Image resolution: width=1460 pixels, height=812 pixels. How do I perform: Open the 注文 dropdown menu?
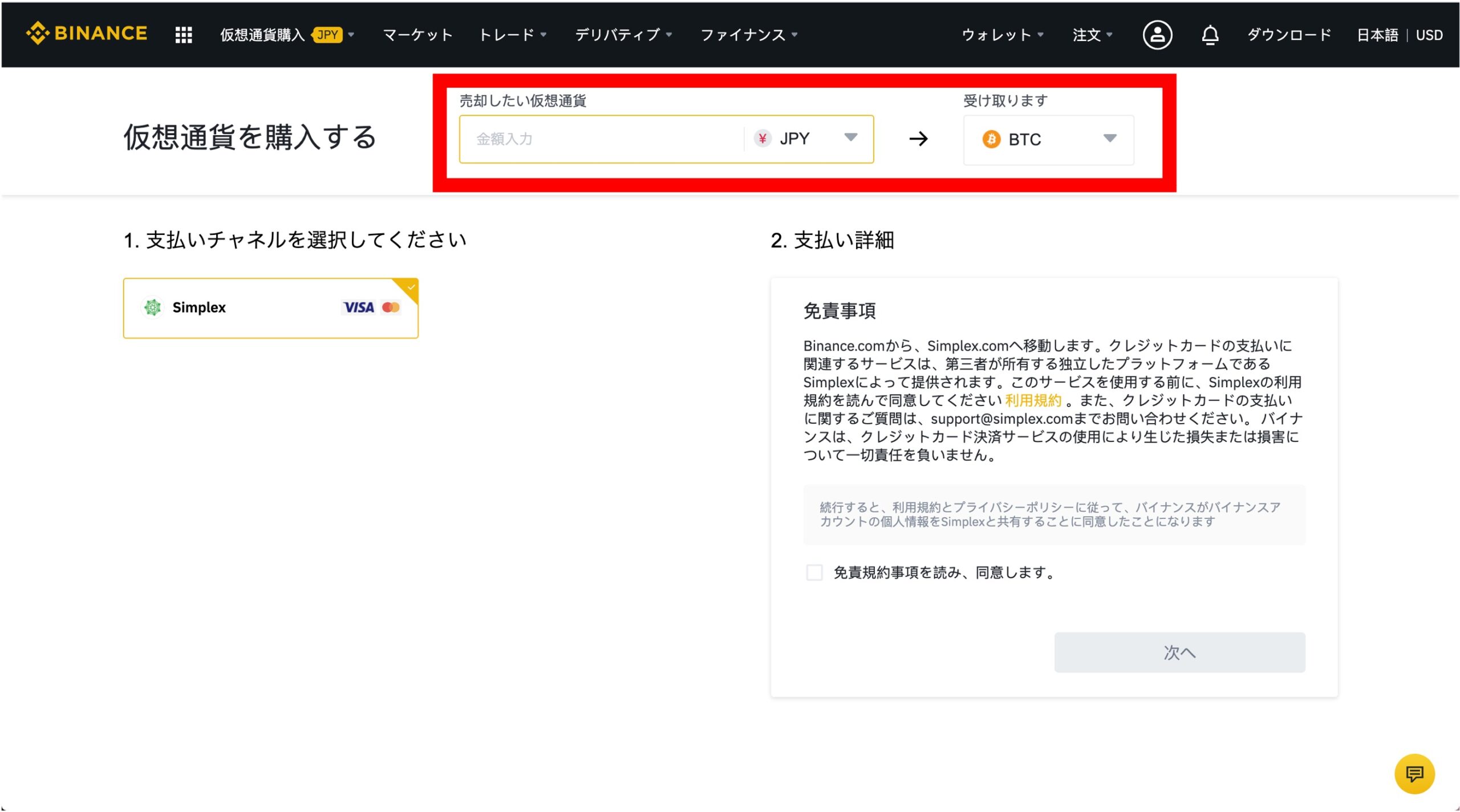(x=1092, y=35)
